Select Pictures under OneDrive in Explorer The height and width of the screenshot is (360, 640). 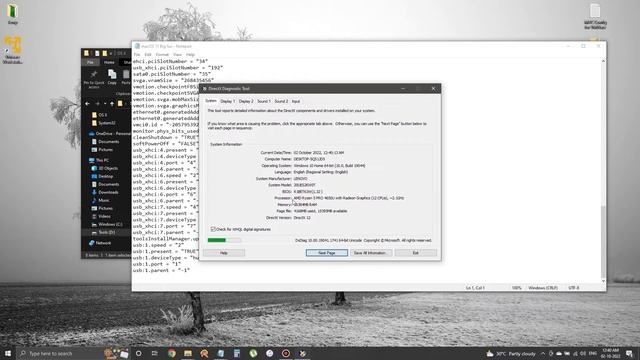(102, 150)
